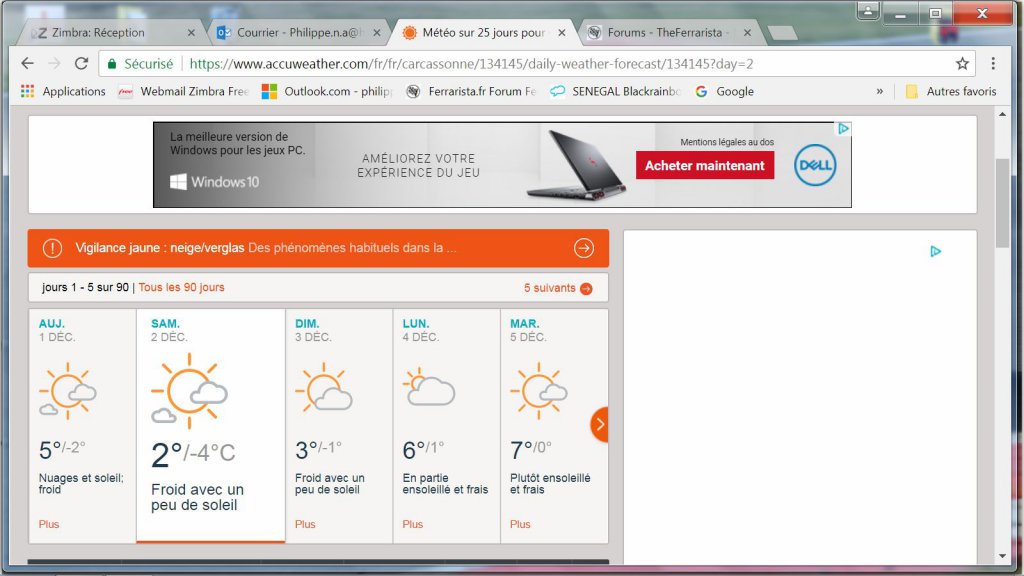This screenshot has width=1024, height=576.
Task: Open the Applications shortcut in bookmarks bar
Action: (63, 91)
